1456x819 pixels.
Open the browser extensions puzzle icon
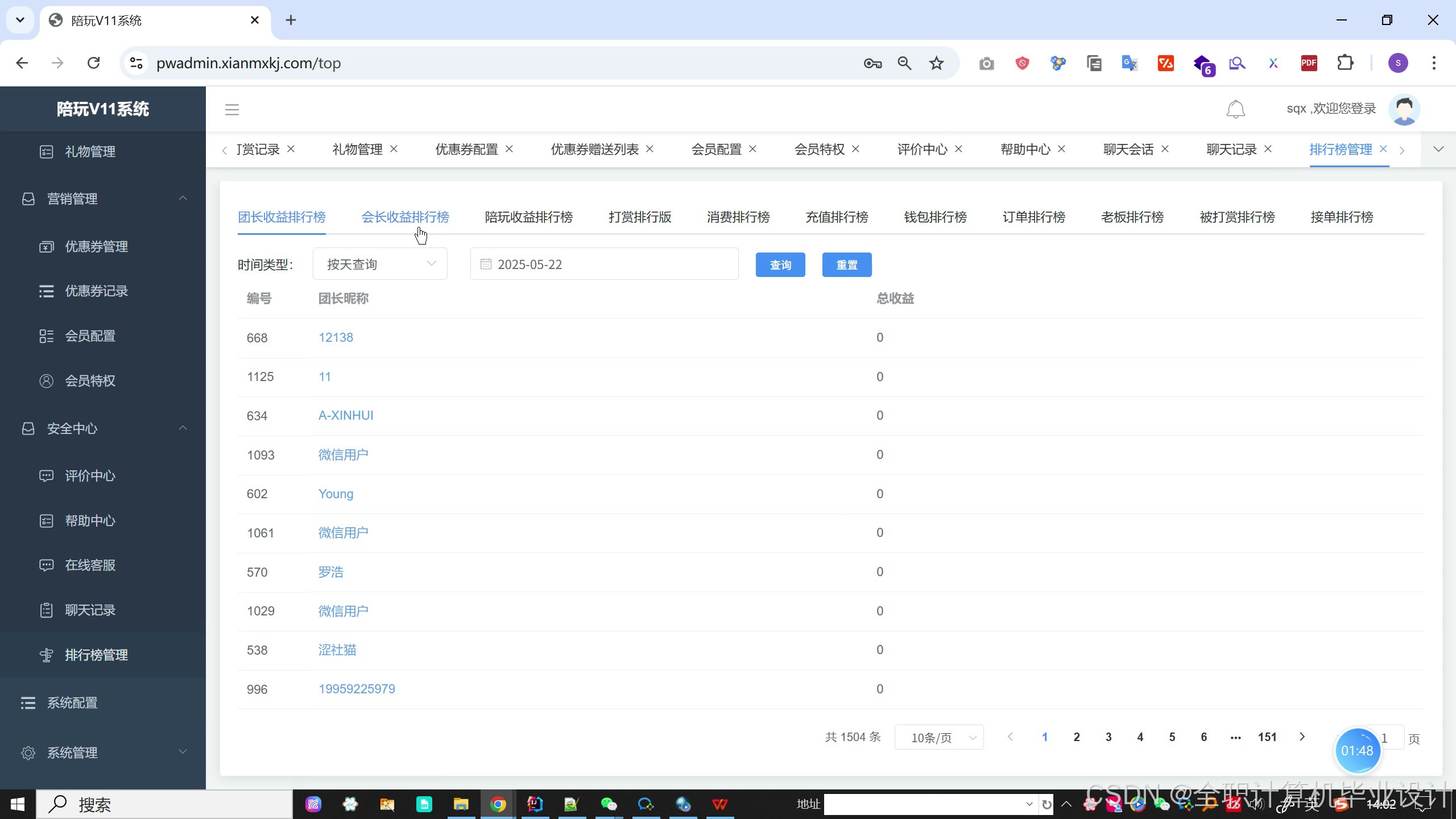1345,63
